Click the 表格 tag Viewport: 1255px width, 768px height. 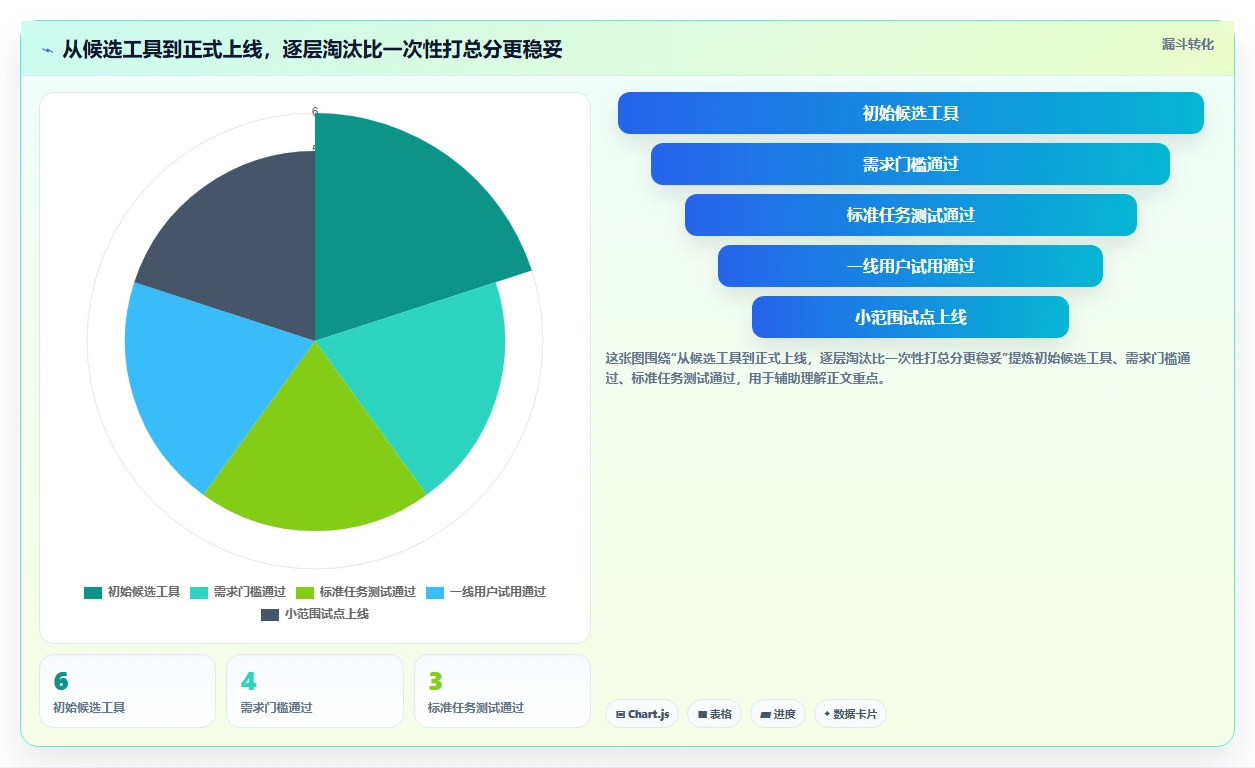point(714,714)
